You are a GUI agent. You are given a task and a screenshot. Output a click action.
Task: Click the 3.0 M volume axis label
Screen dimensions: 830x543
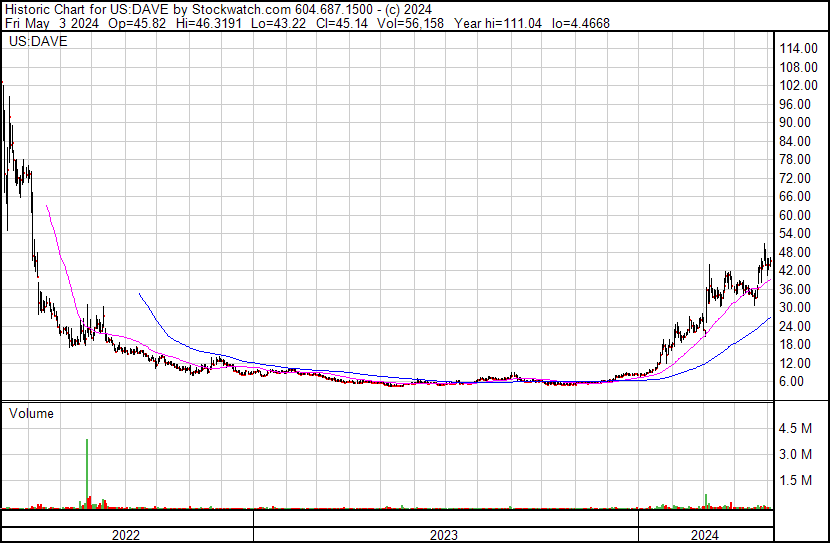796,454
